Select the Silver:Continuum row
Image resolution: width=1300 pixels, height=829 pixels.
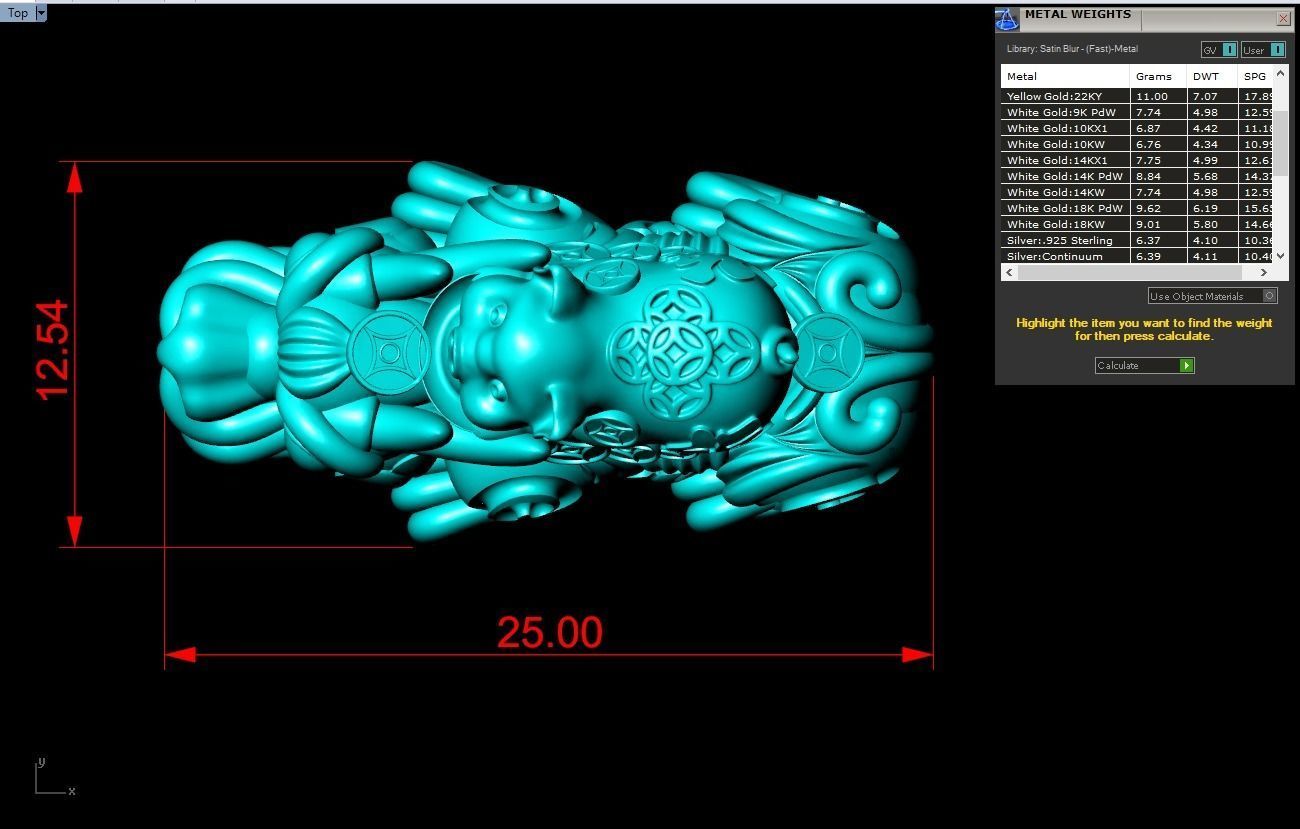pos(1137,256)
